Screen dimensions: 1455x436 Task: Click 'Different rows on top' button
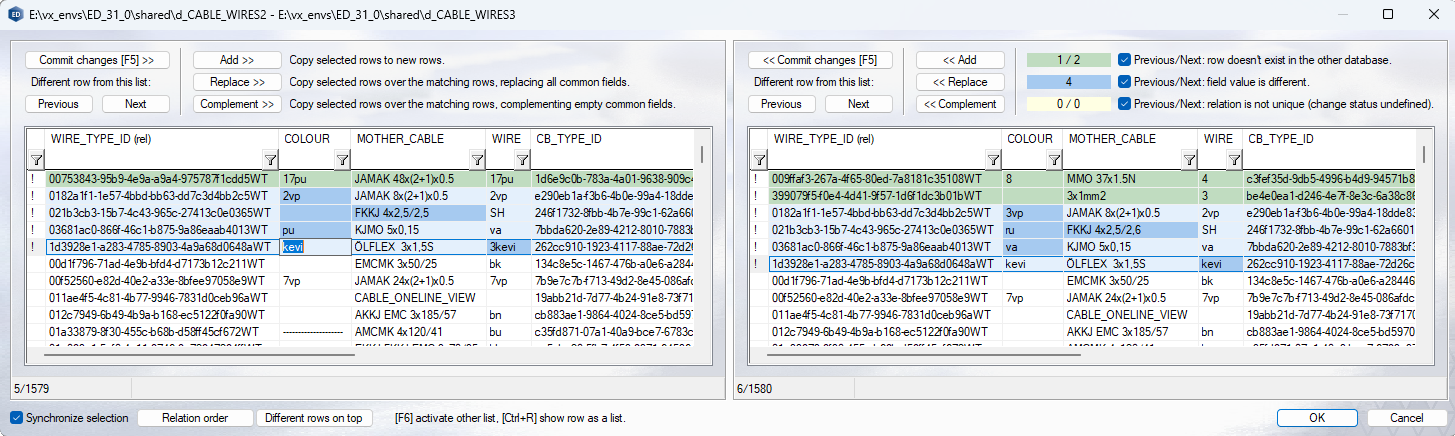coord(314,418)
